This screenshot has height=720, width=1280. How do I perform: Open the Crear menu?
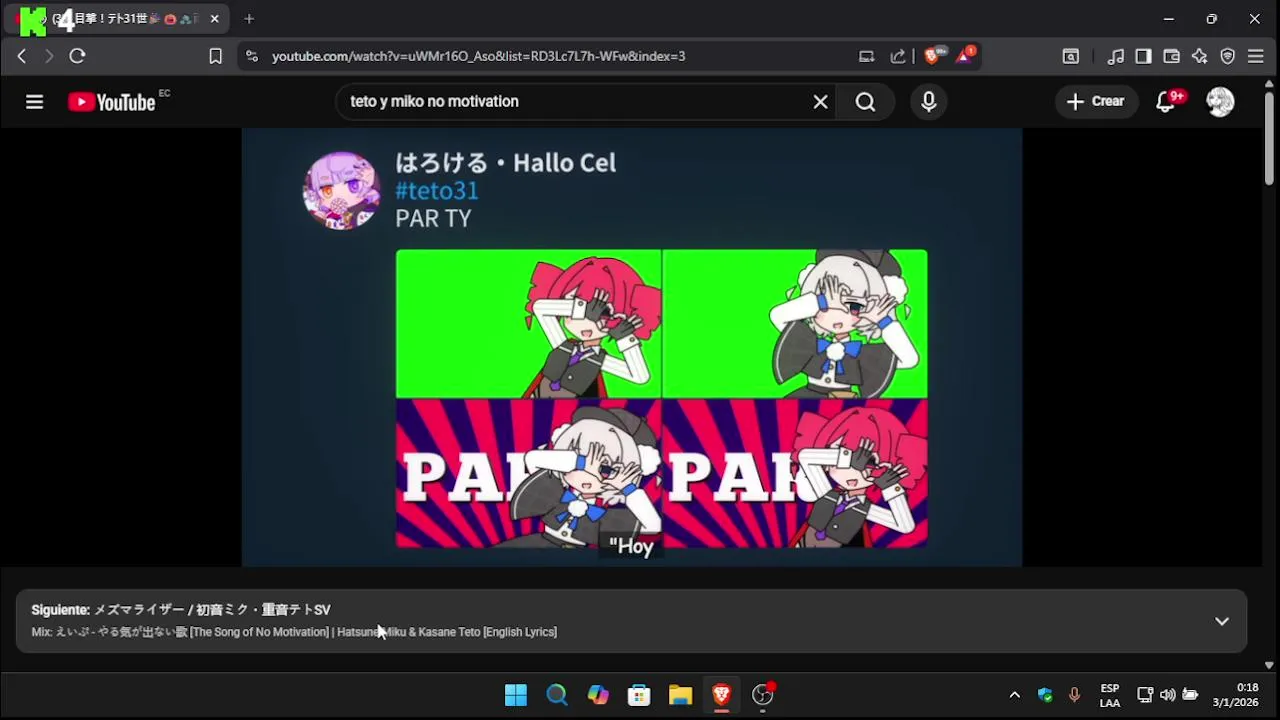[x=1096, y=101]
